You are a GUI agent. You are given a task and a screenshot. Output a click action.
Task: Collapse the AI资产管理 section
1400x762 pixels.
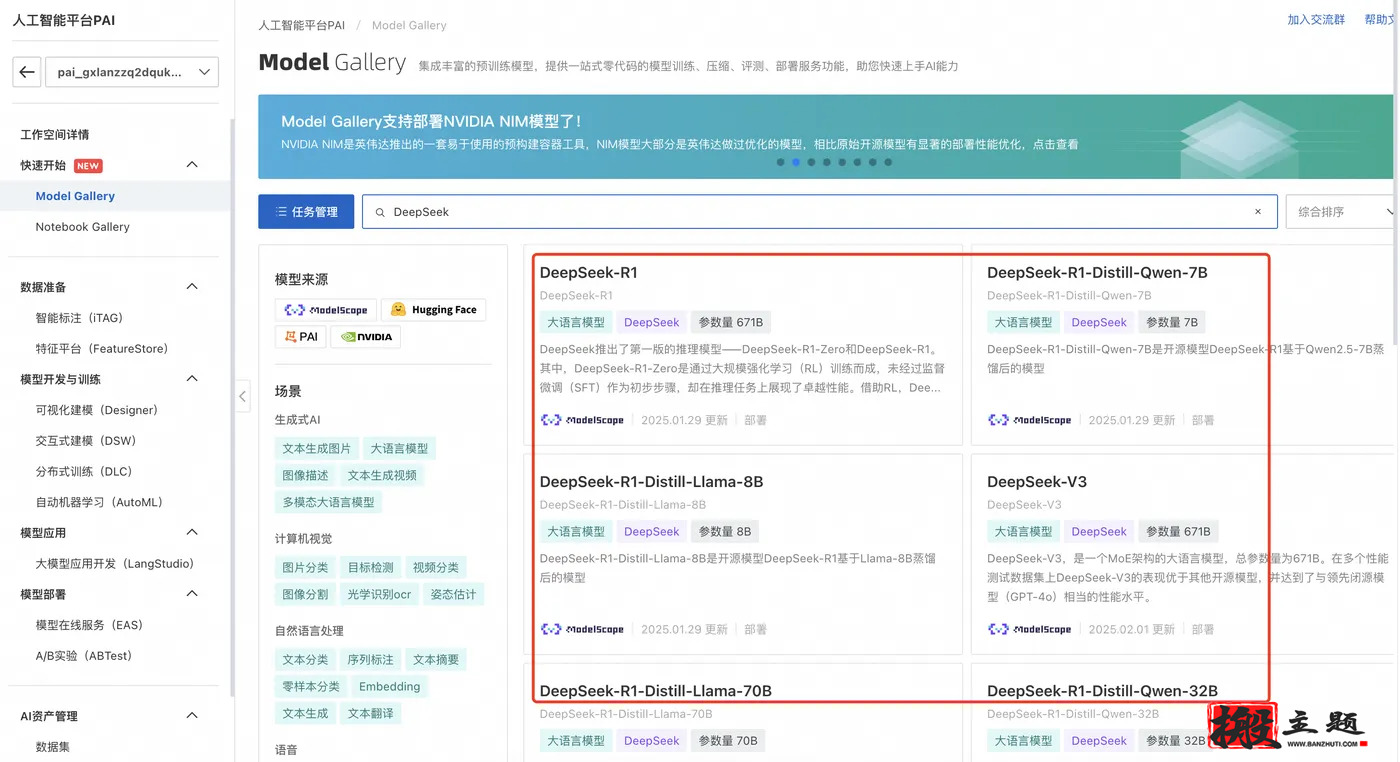pos(192,716)
